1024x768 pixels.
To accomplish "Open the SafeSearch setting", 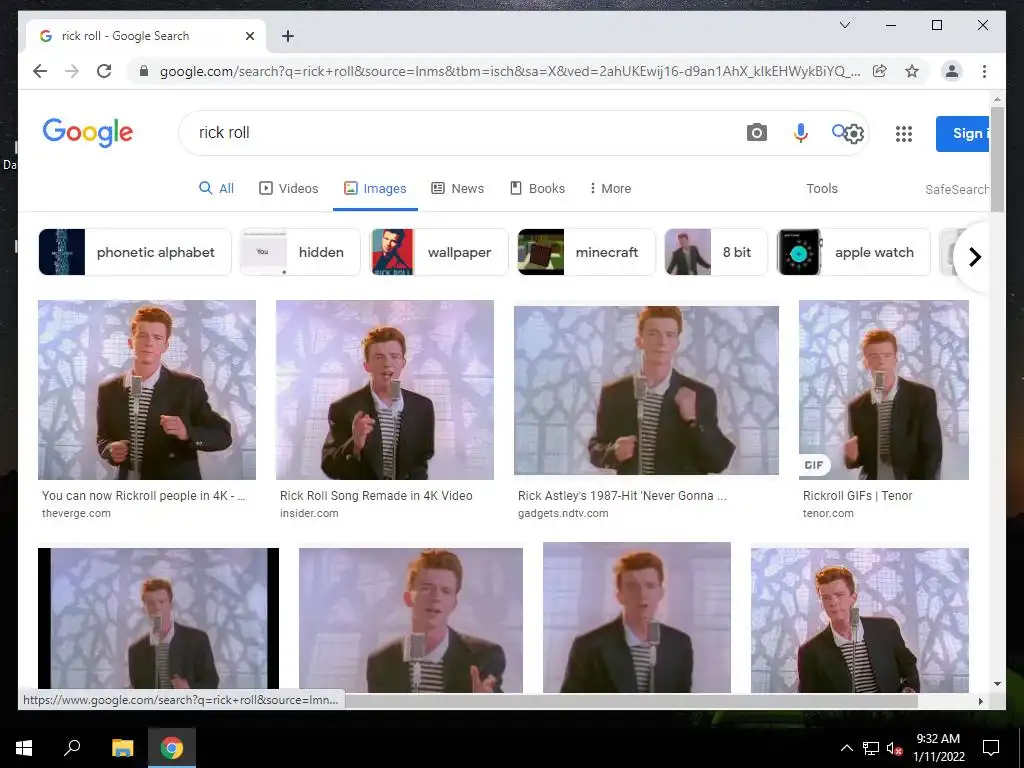I will coord(956,189).
